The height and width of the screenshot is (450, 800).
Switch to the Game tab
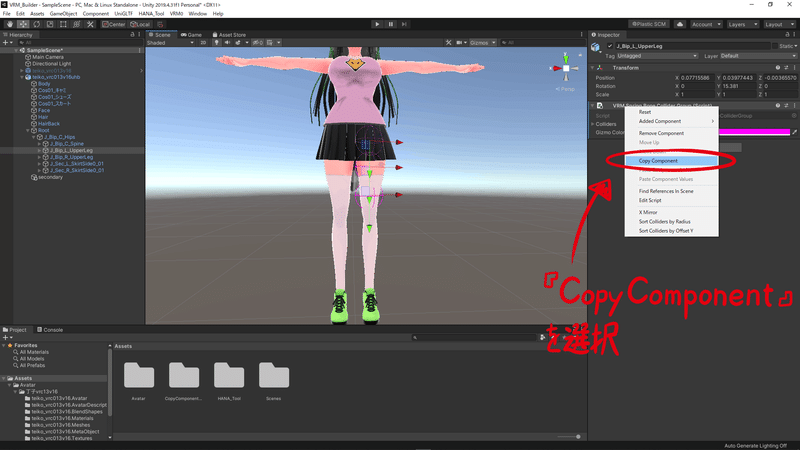click(191, 35)
